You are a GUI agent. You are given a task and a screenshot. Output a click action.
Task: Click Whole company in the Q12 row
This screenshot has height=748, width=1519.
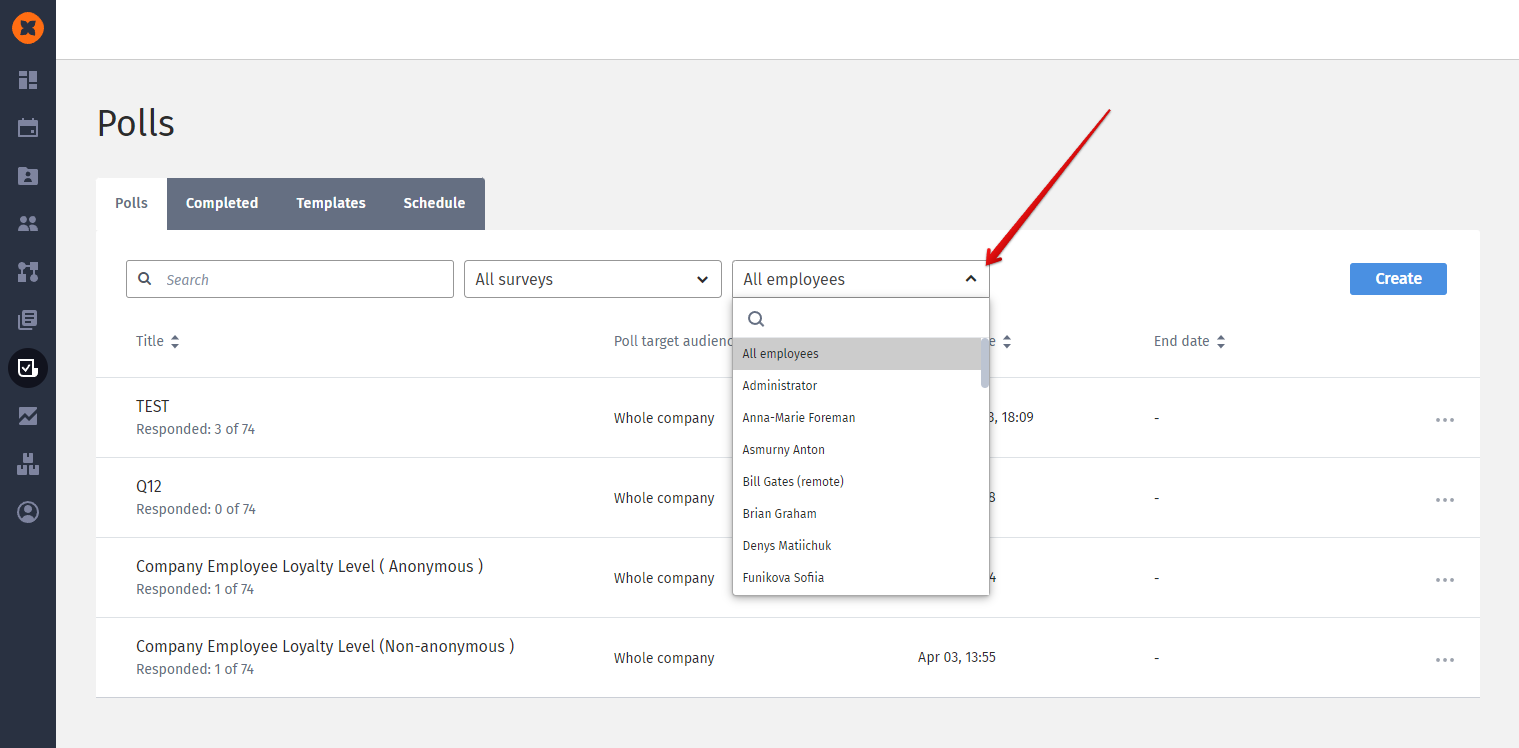(664, 498)
